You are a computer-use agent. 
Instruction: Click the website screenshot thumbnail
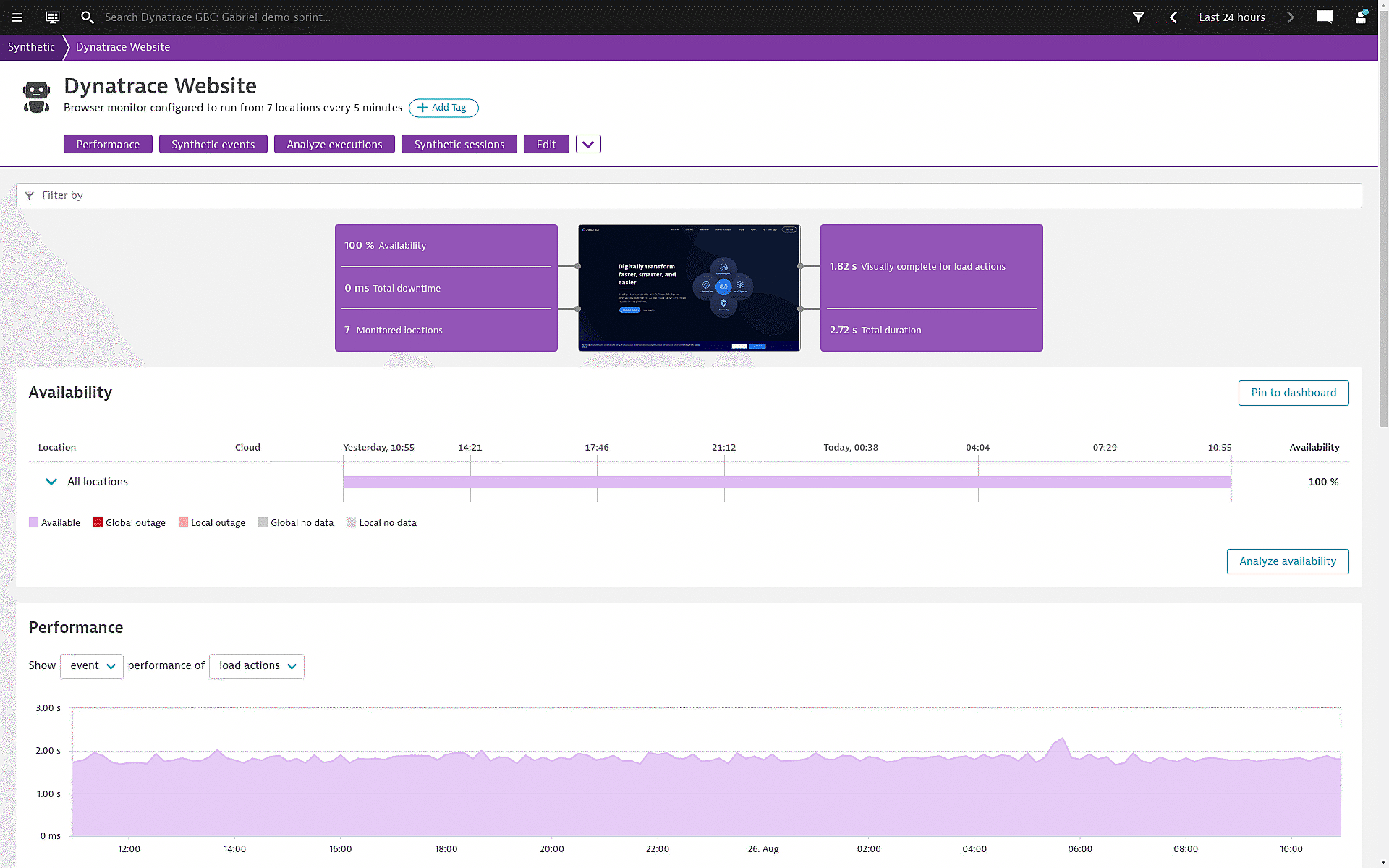point(689,287)
